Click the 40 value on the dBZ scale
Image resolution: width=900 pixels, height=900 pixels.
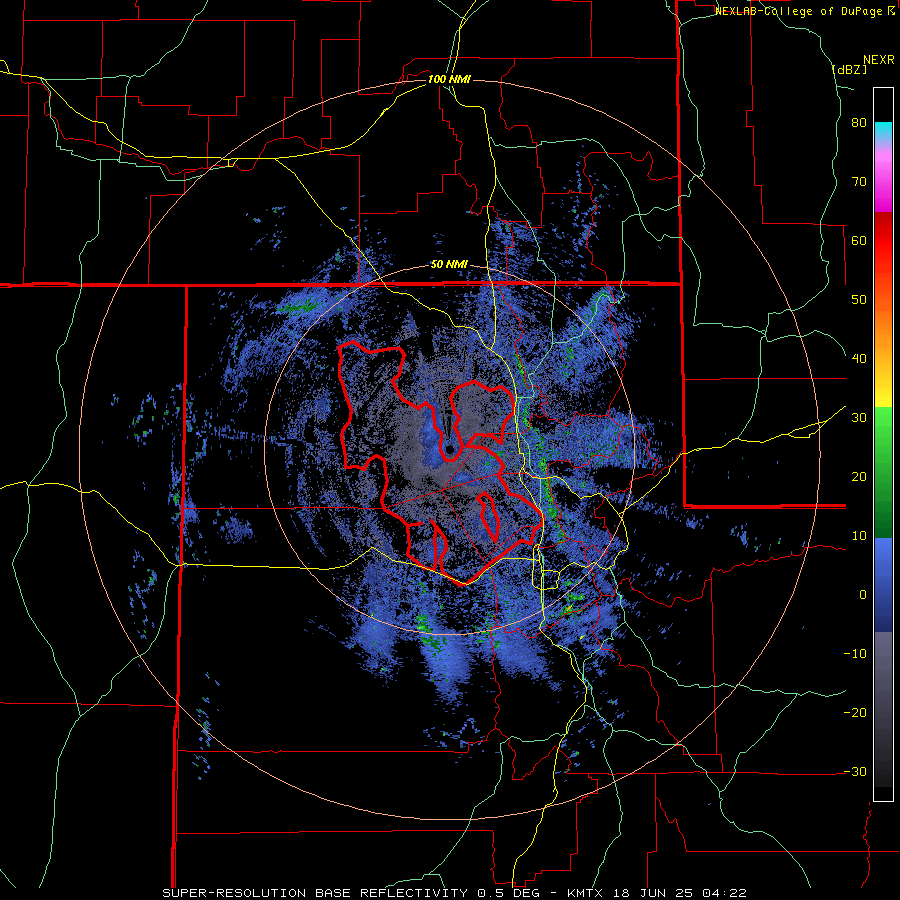coord(859,359)
